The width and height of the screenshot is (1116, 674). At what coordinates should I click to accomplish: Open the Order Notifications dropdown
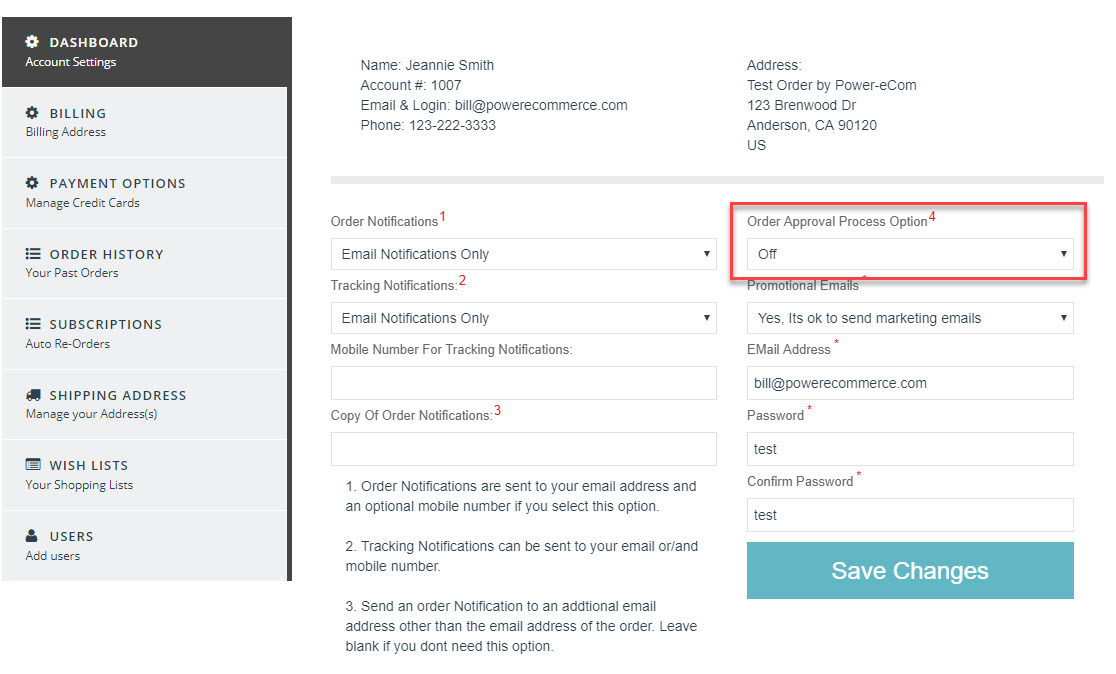tap(523, 254)
